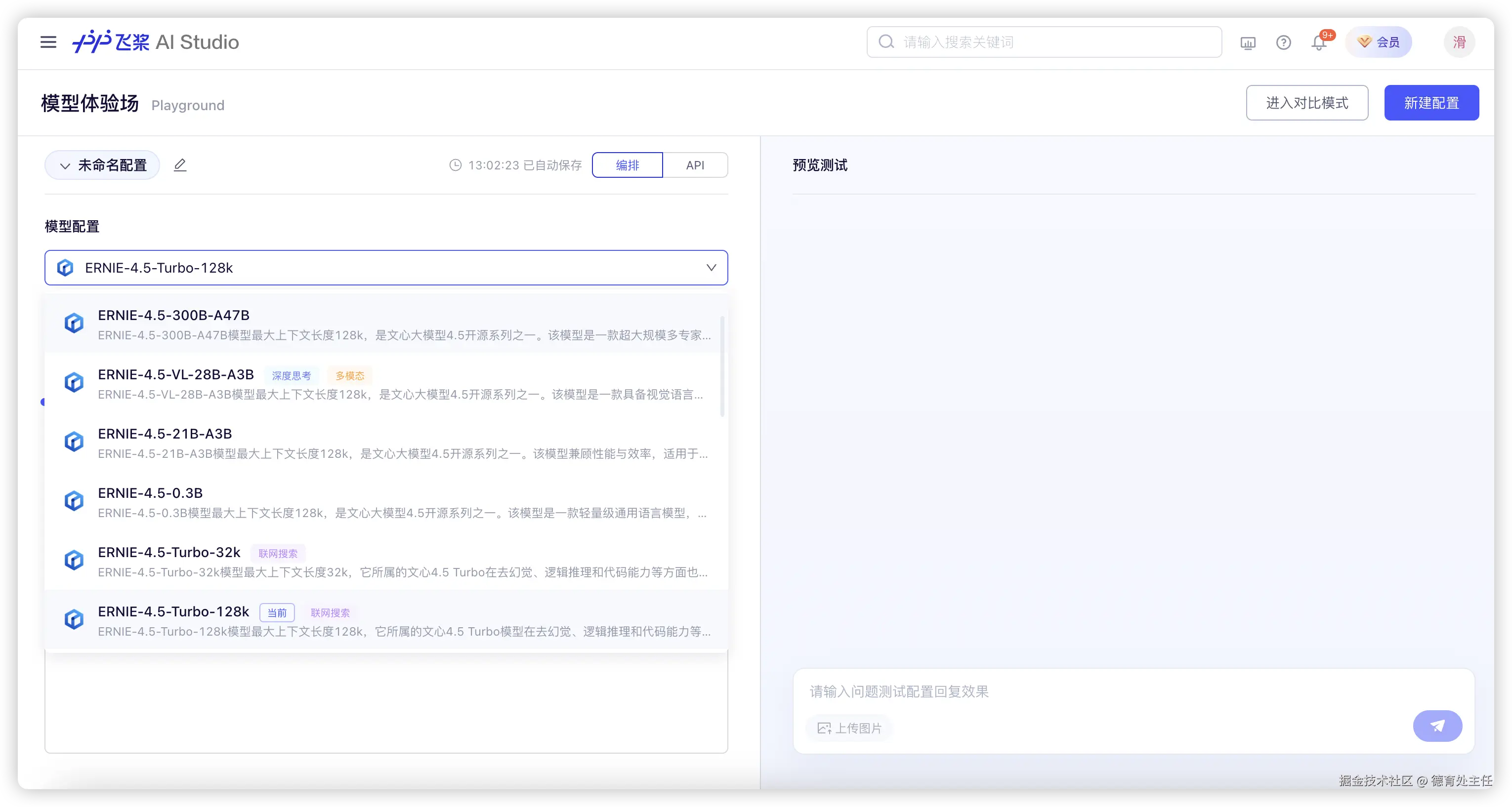Click the send message paper plane button
The height and width of the screenshot is (807, 1512).
1437,726
